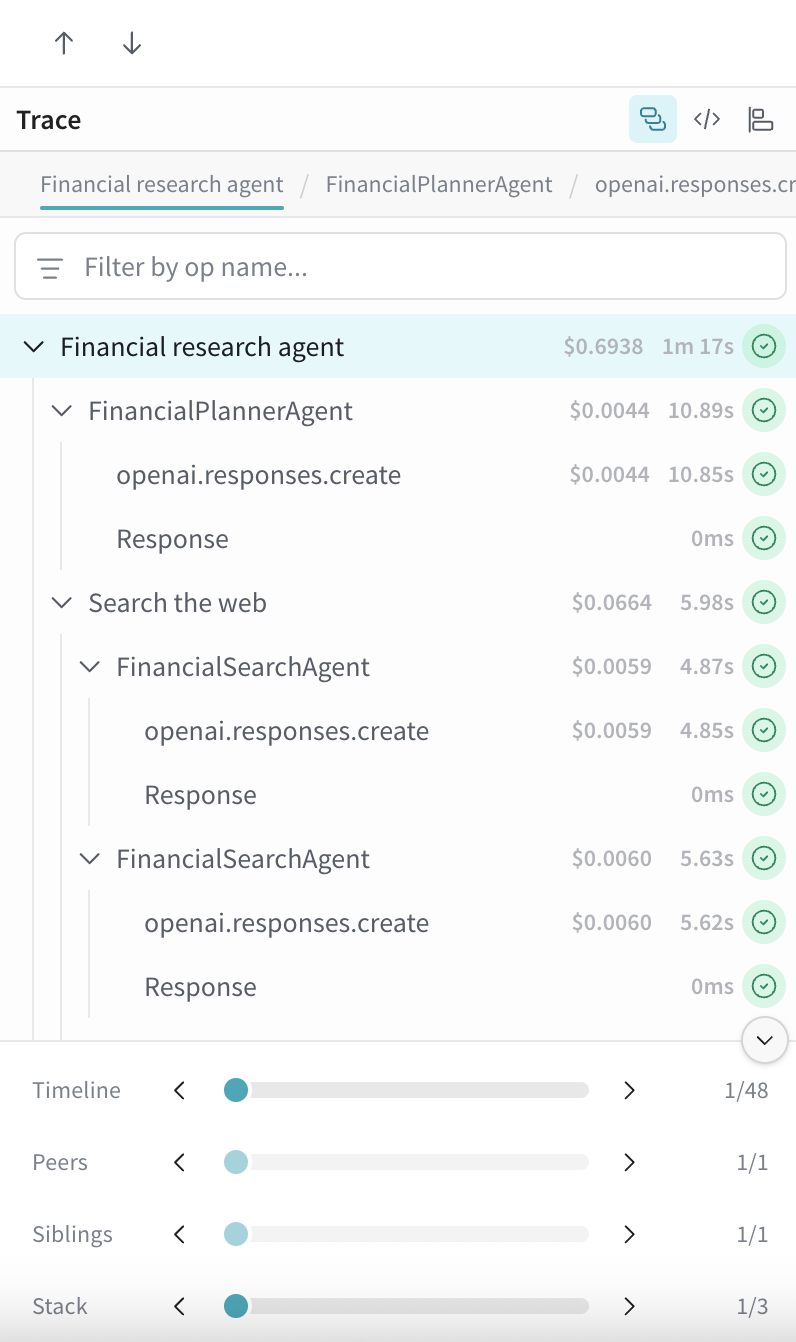Switch to the flame graph view icon
This screenshot has width=796, height=1342.
761,120
